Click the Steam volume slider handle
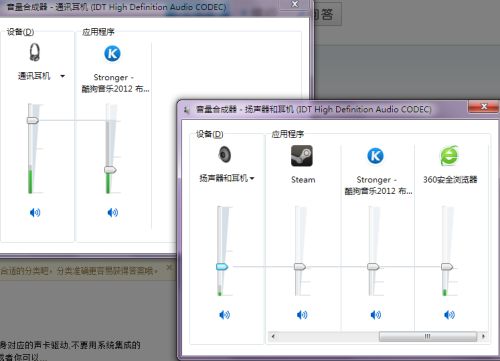The width and height of the screenshot is (500, 361). [300, 266]
